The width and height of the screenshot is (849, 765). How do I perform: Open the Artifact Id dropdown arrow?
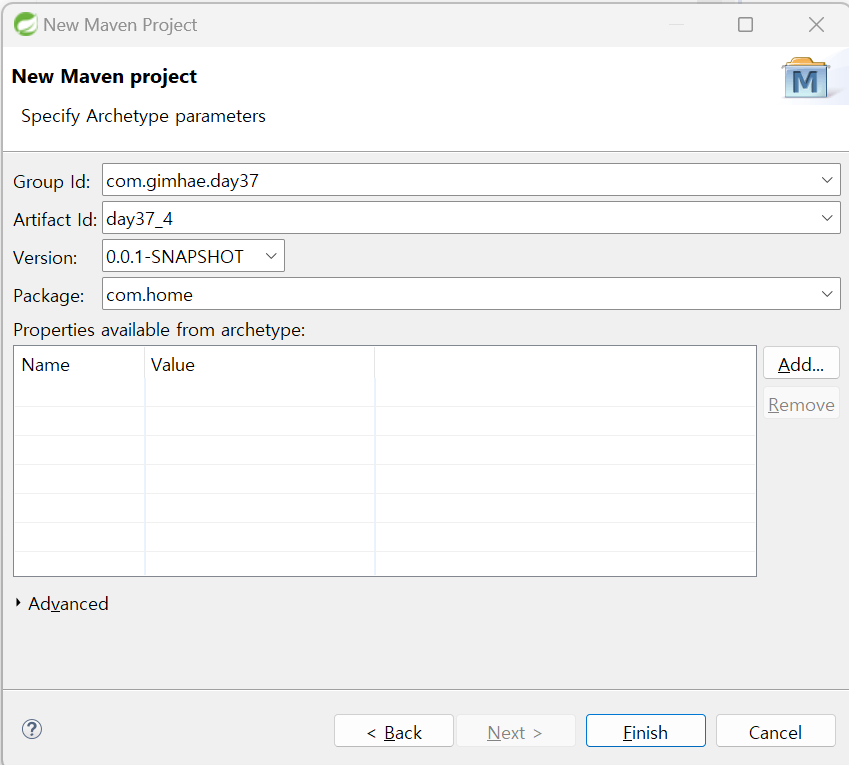click(827, 218)
